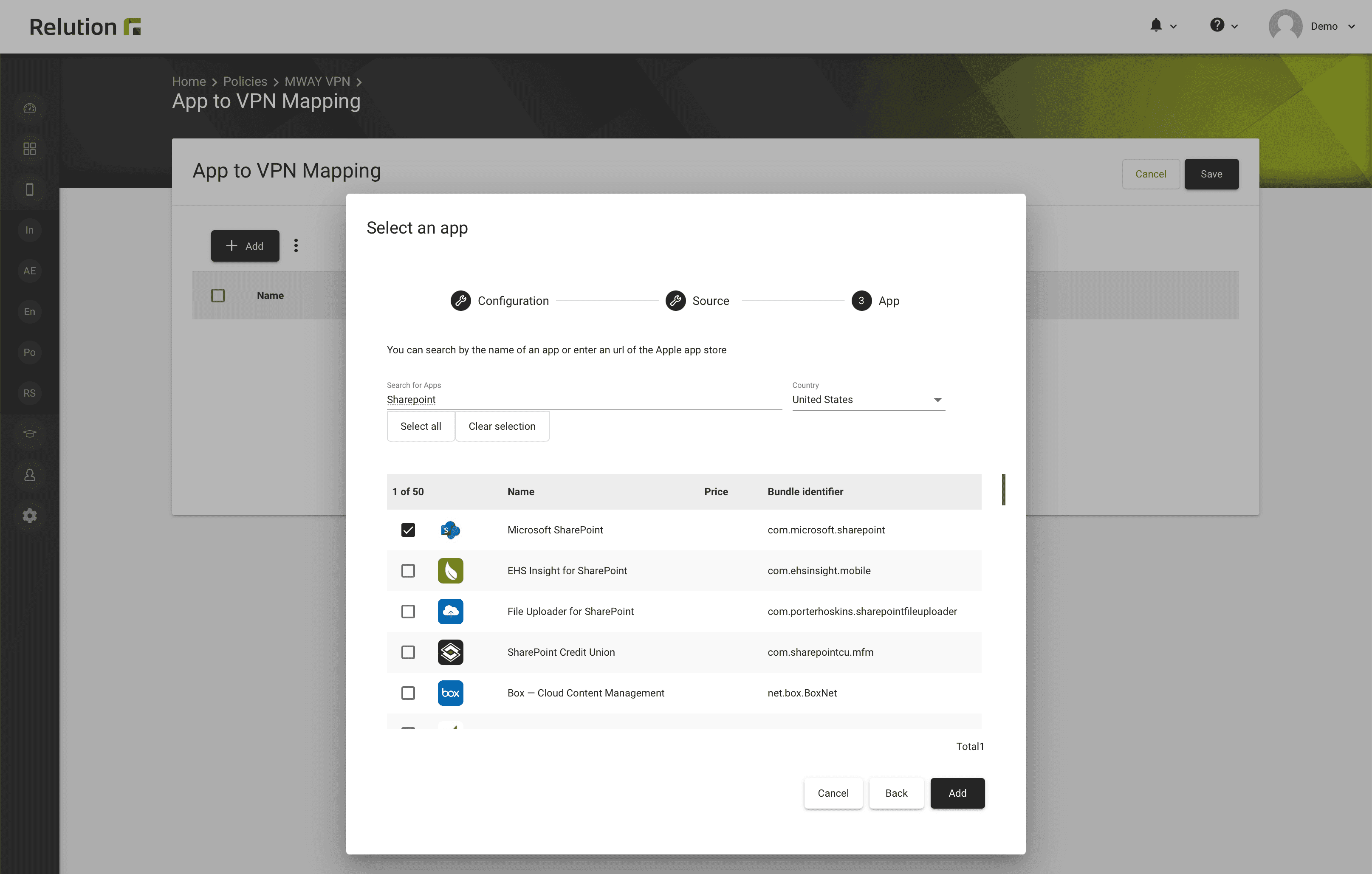Navigate to Home breadcrumb
Screen dimensions: 1372x874
[x=189, y=82]
